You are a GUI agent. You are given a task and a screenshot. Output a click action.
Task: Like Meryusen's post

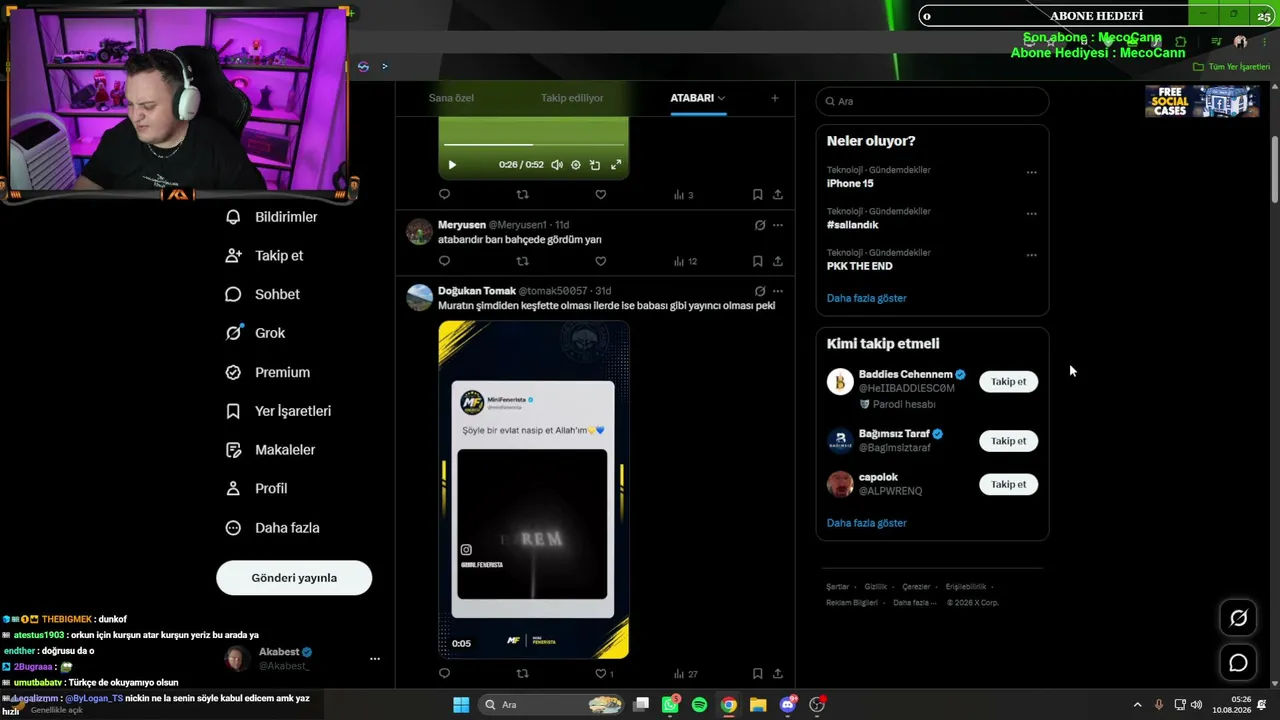[x=601, y=261]
